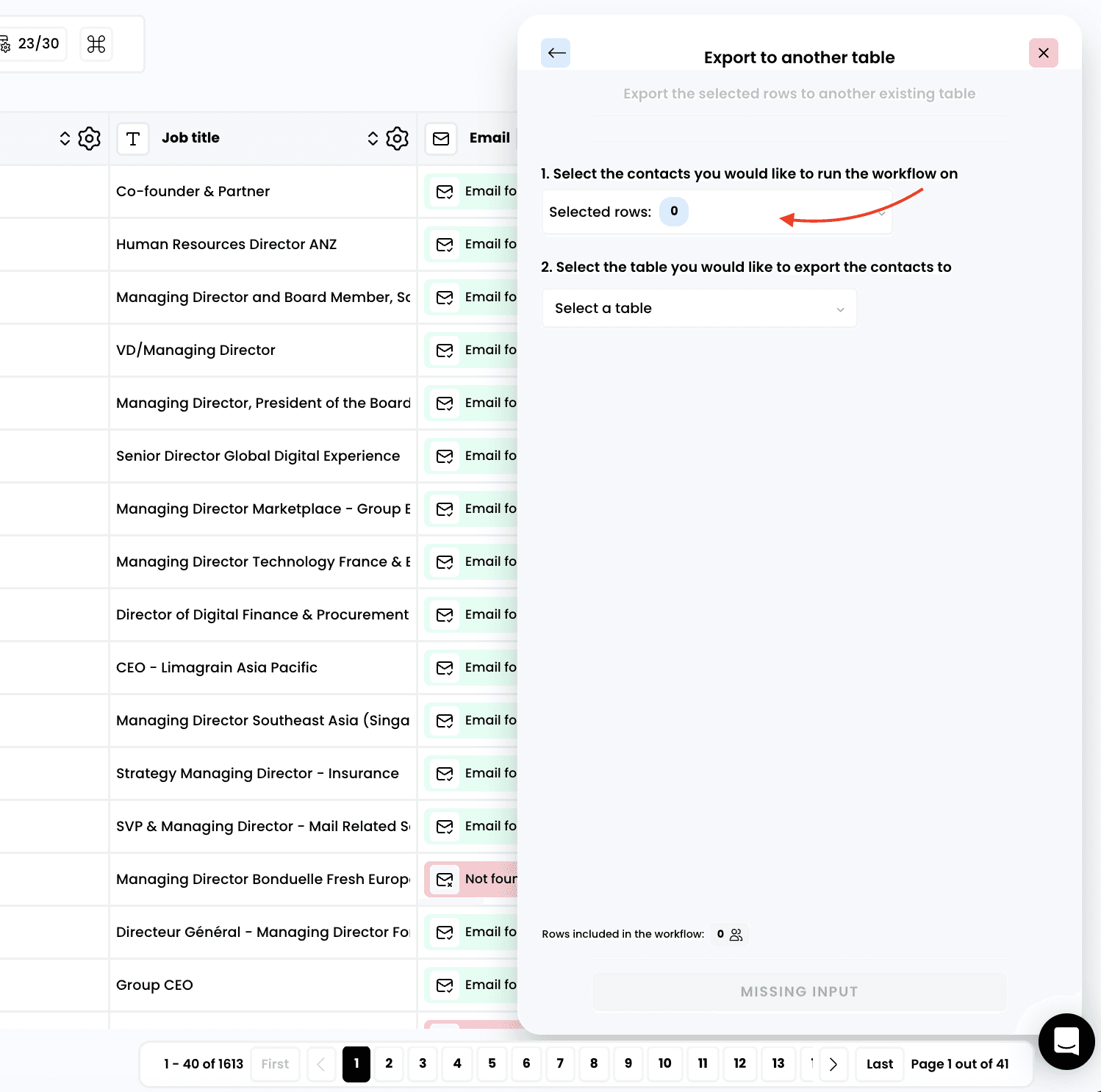Go to next page with right chevron
This screenshot has width=1101, height=1092.
click(833, 1064)
